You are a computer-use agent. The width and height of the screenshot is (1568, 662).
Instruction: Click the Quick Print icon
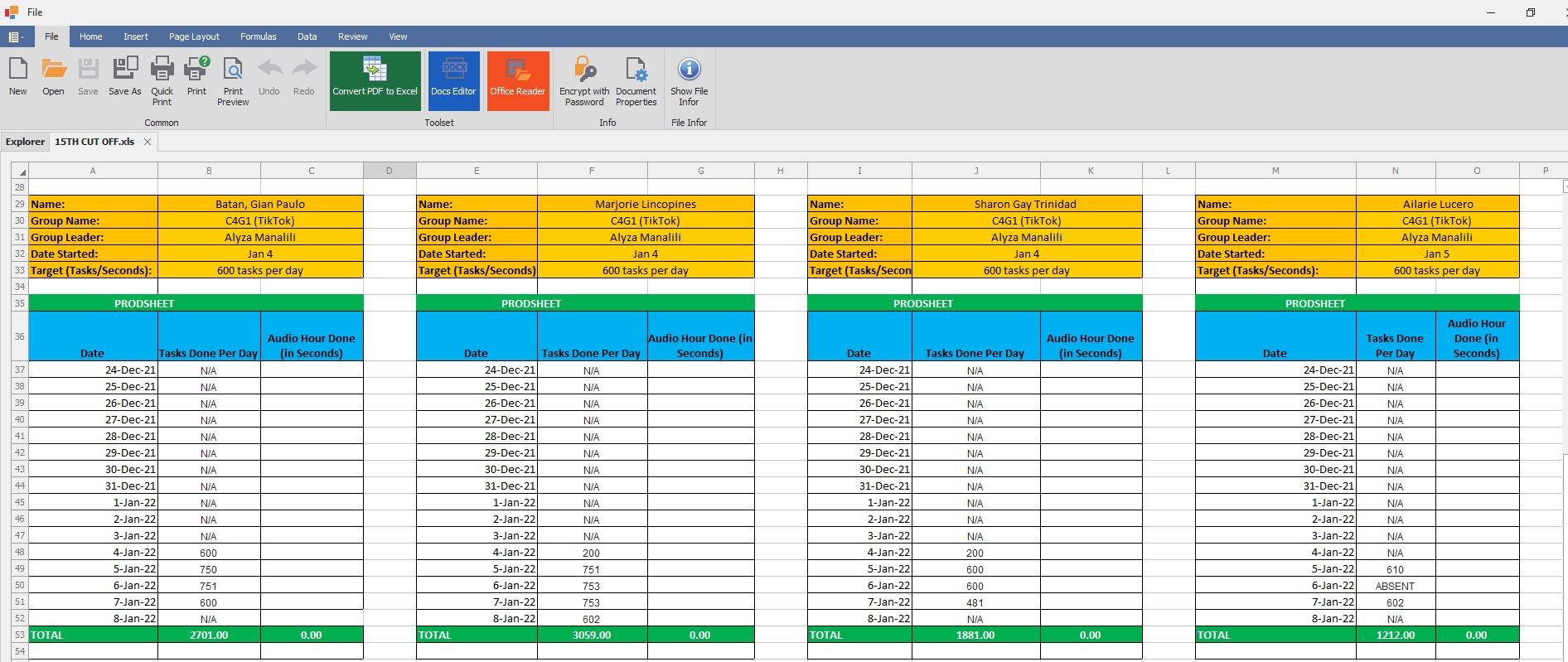click(162, 69)
